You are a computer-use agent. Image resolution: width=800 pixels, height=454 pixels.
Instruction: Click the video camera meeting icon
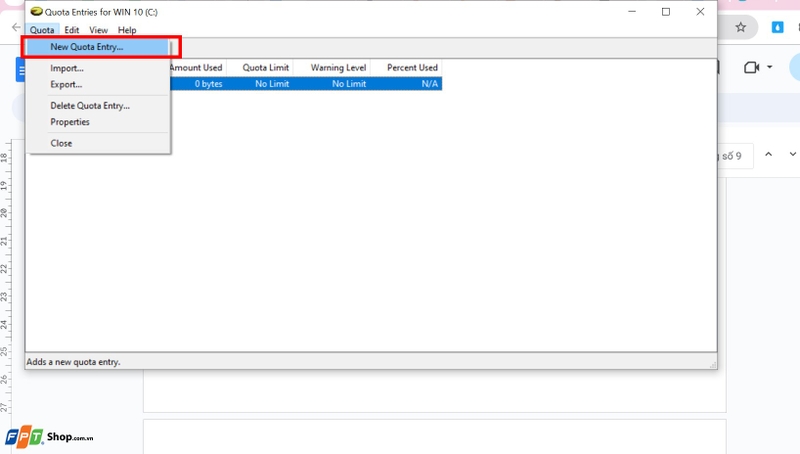pos(752,67)
